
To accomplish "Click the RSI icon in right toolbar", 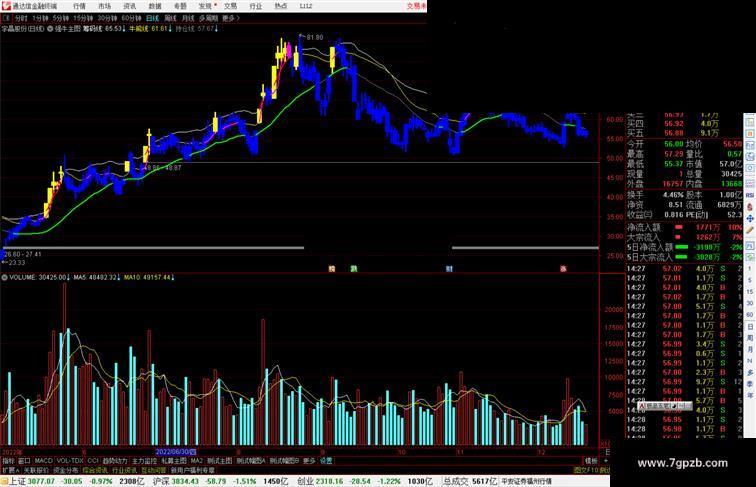I will click(x=750, y=195).
